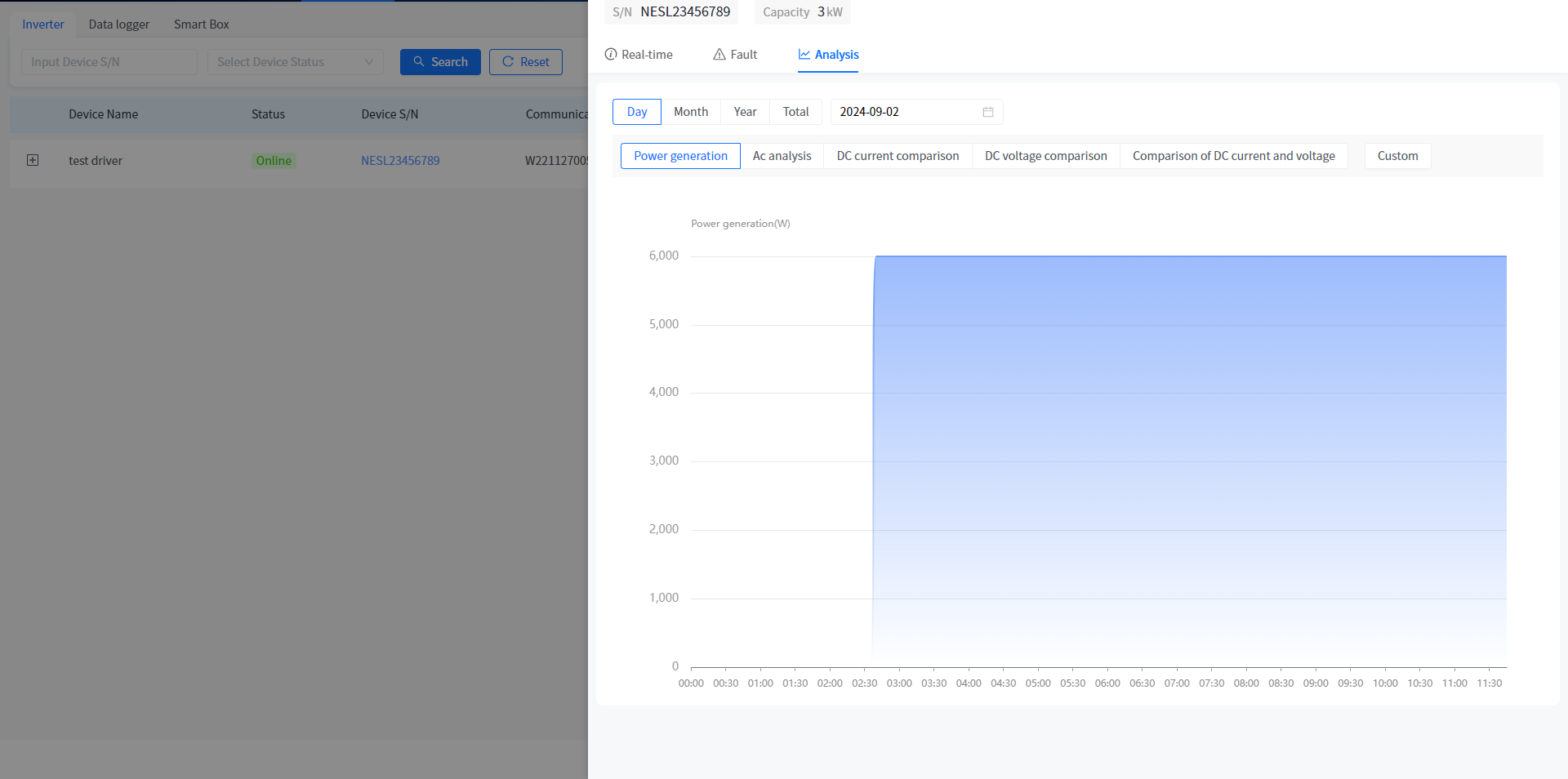Show the Ac analysis chart
The height and width of the screenshot is (779, 1568).
click(782, 156)
